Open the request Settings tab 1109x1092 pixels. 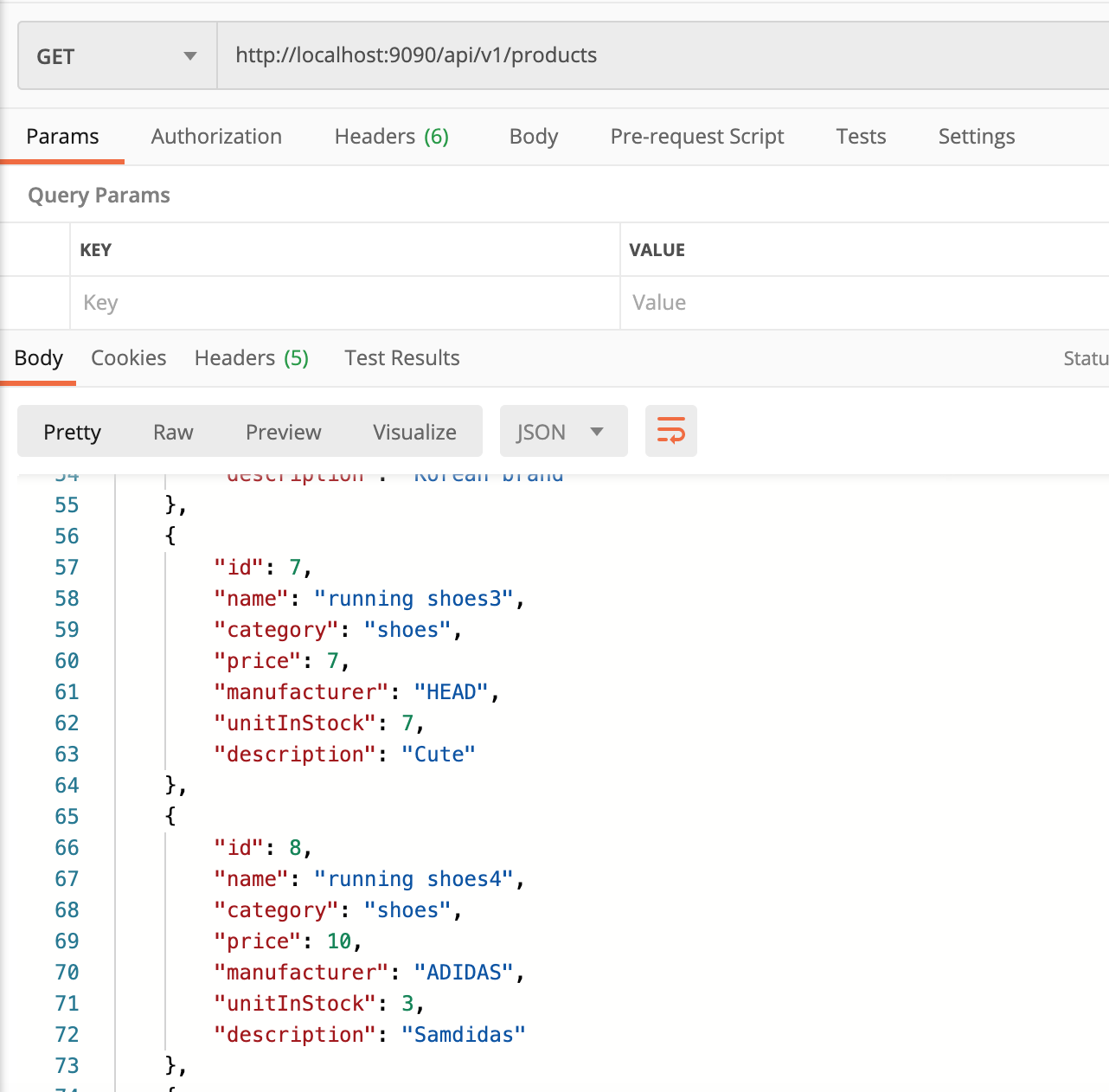[977, 137]
